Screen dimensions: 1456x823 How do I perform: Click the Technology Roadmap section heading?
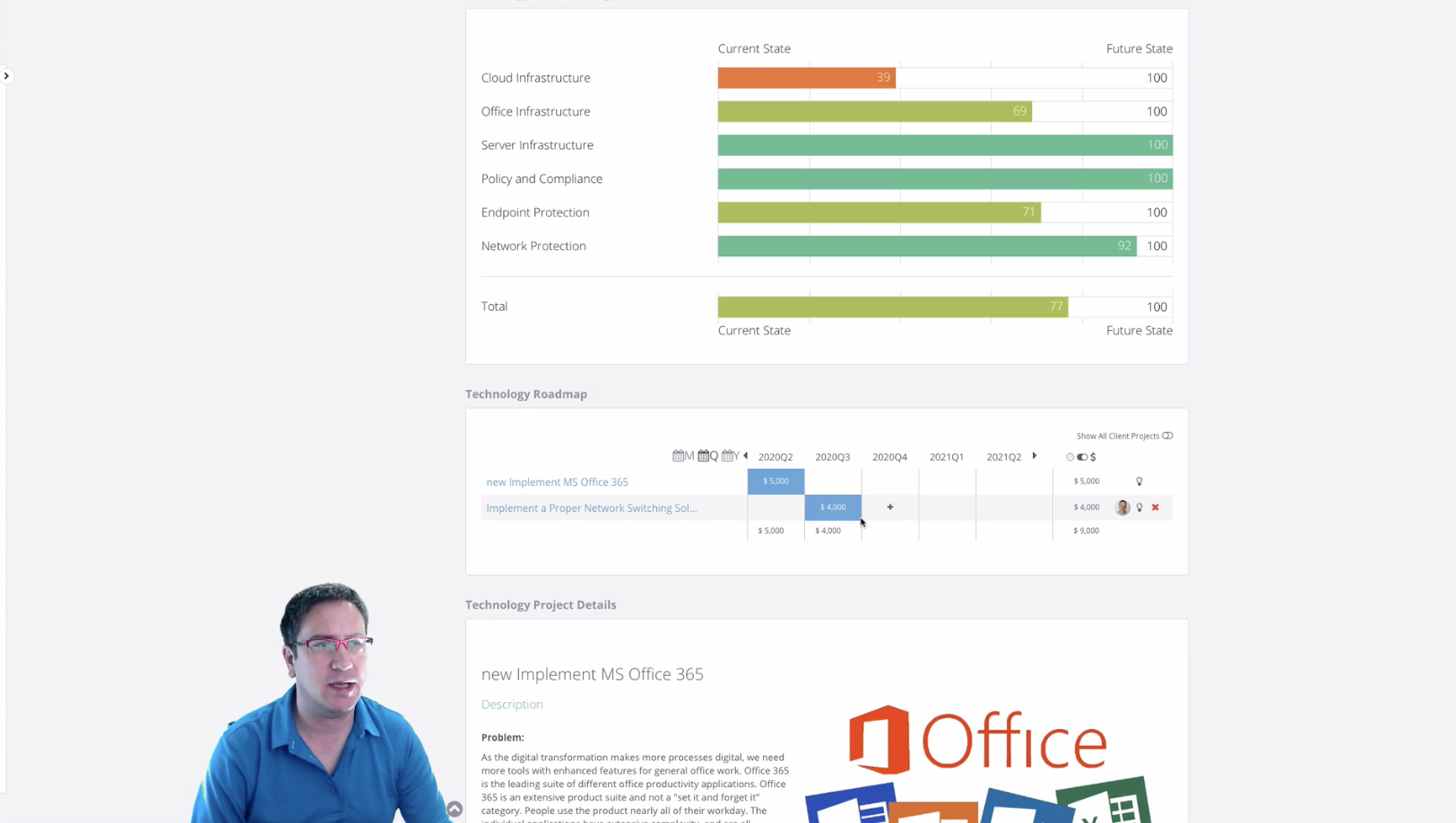pyautogui.click(x=526, y=394)
